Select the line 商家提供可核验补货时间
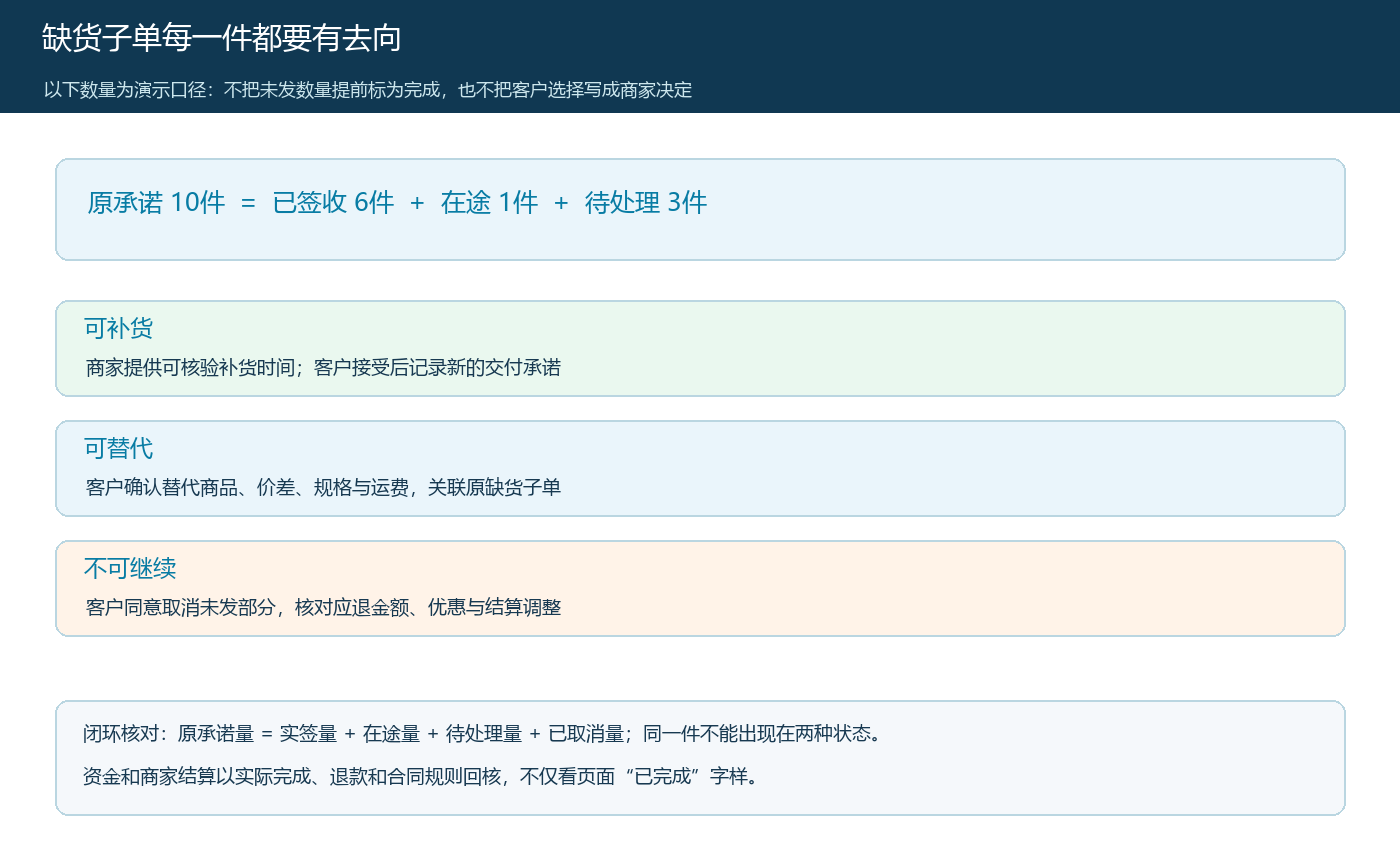Viewport: 1400px width, 850px height. (324, 368)
